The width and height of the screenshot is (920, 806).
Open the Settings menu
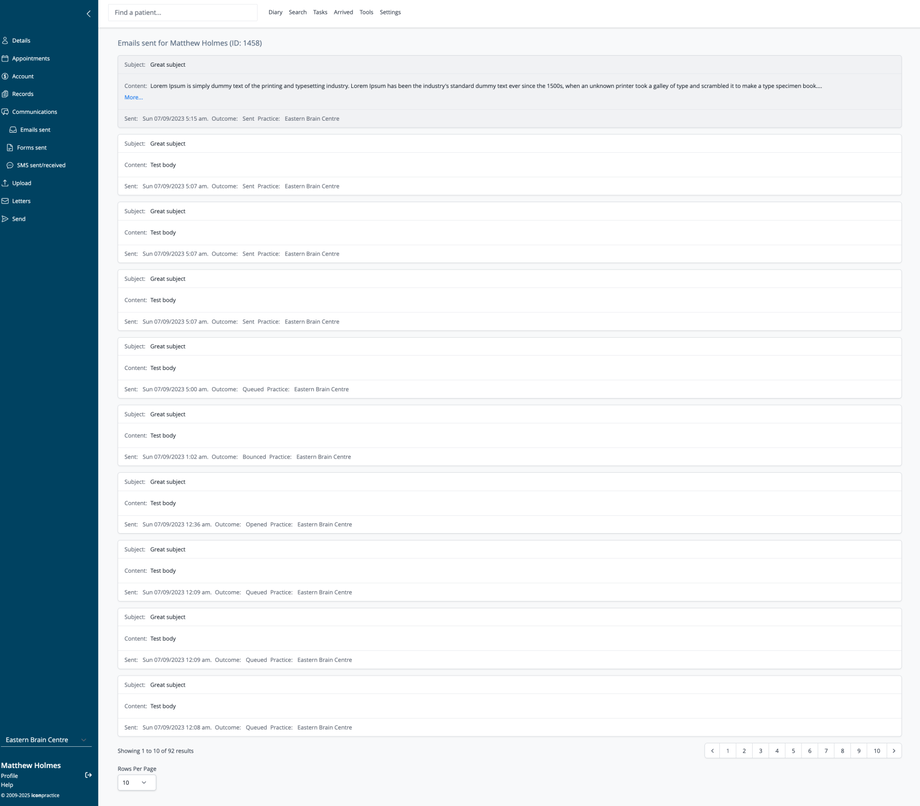coord(390,12)
